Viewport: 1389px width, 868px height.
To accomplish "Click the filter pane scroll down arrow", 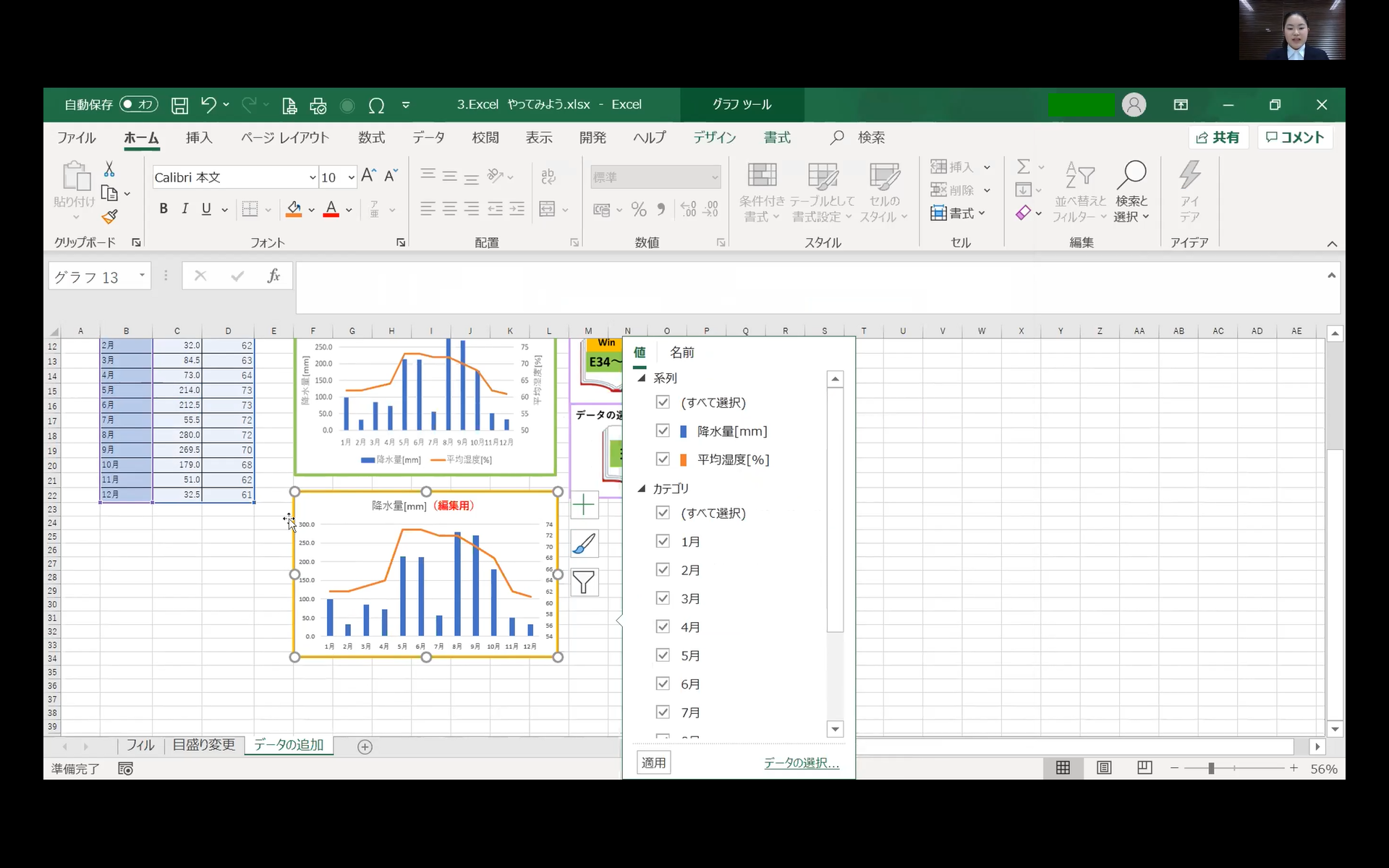I will [x=835, y=729].
